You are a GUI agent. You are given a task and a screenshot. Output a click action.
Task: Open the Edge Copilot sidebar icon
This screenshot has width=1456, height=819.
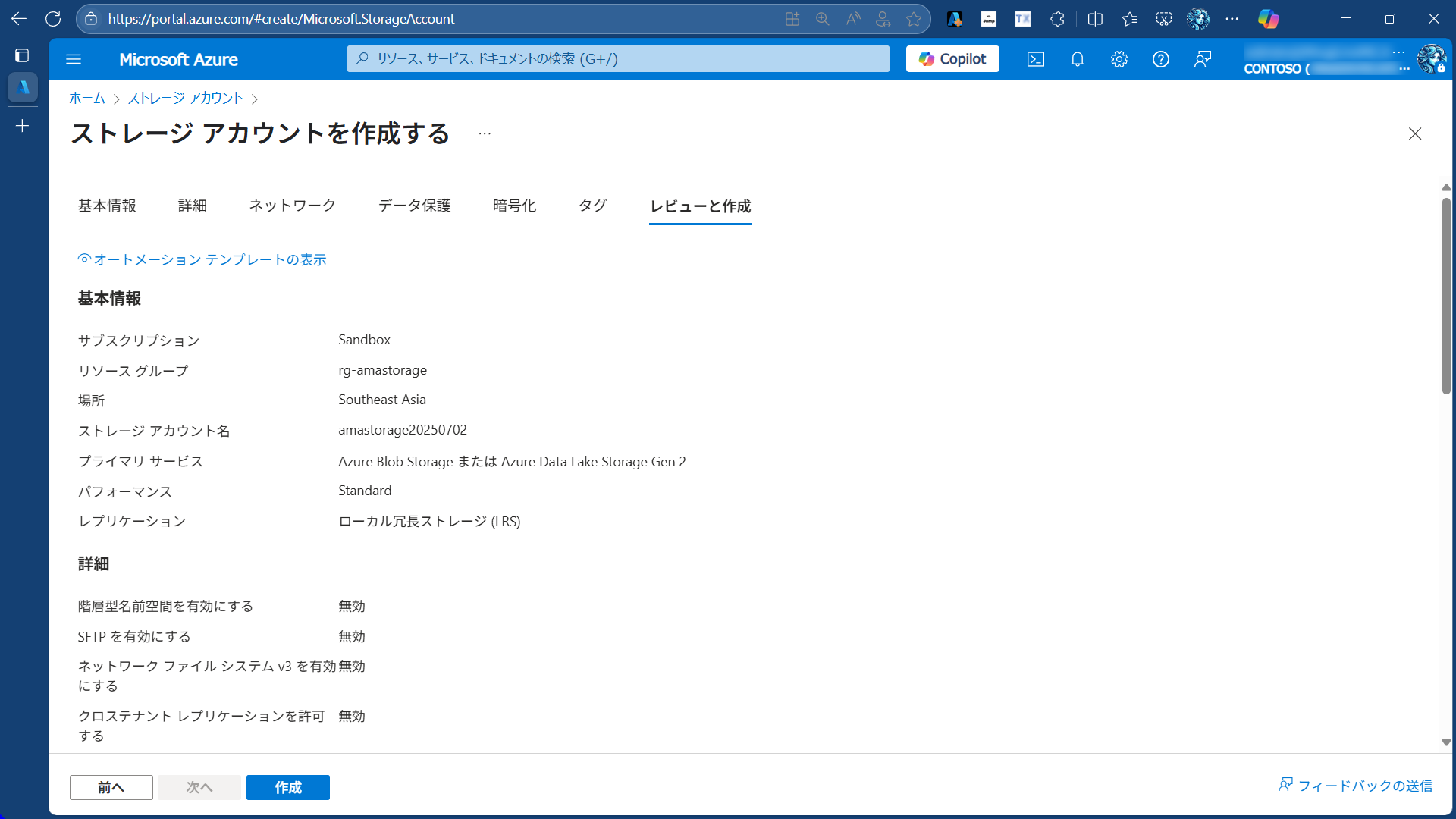pos(1268,19)
